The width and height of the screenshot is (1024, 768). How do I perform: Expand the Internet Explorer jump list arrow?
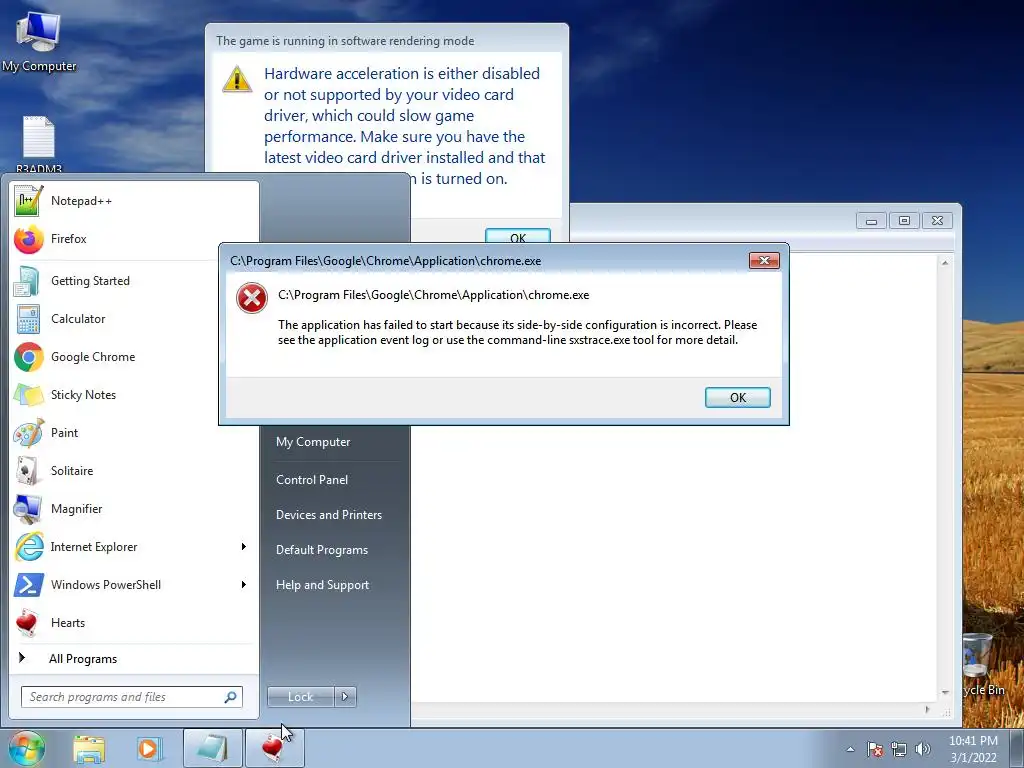244,547
